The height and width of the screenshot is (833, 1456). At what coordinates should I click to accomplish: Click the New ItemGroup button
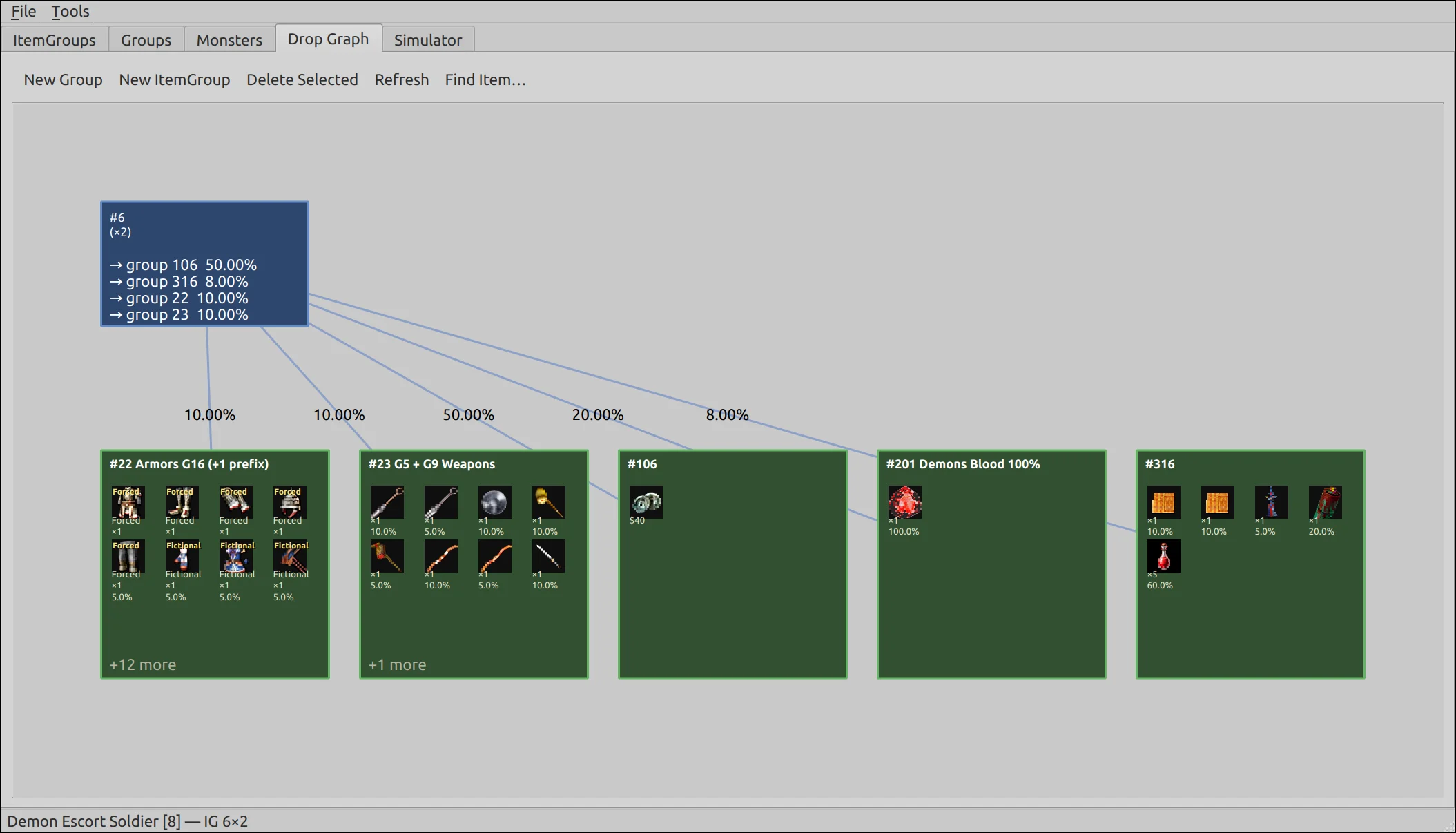[175, 79]
